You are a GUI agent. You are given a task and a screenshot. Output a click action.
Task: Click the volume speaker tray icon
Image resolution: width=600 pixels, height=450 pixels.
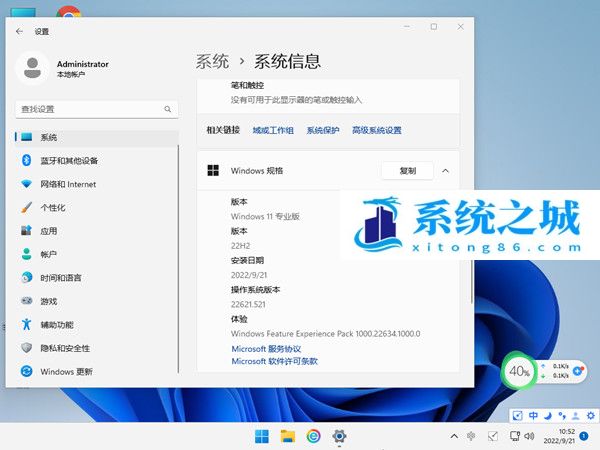point(529,436)
